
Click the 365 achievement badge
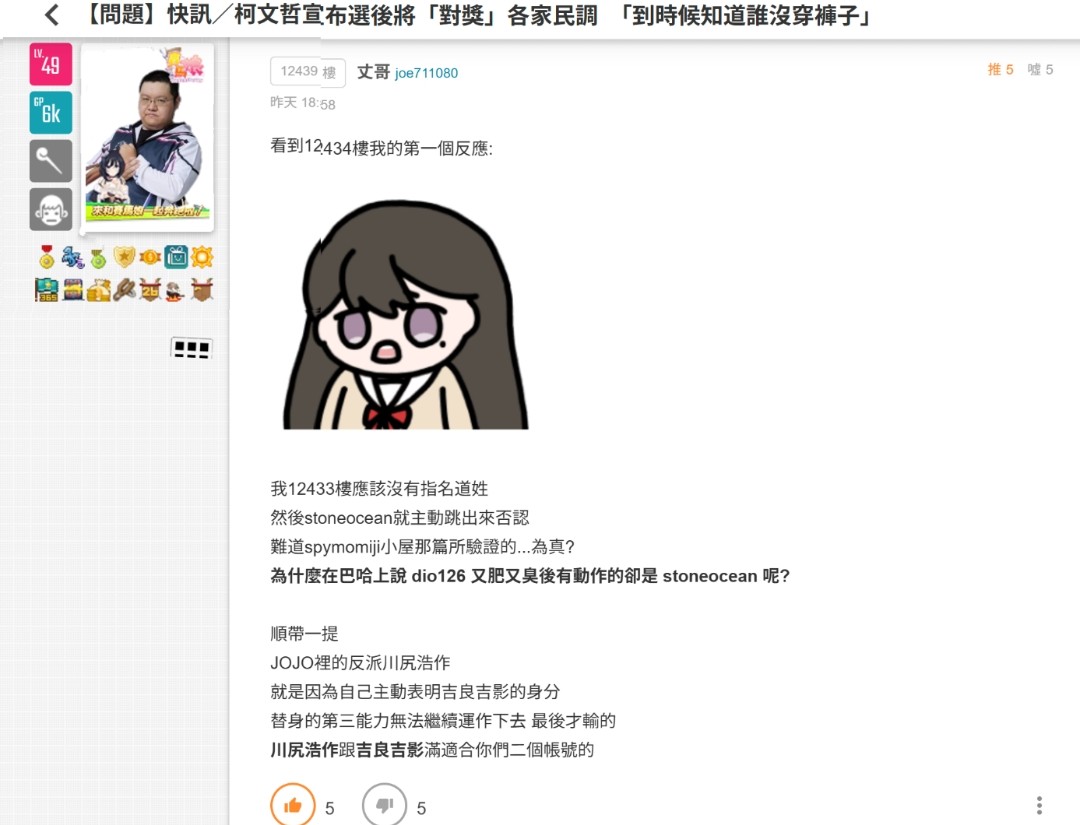46,290
